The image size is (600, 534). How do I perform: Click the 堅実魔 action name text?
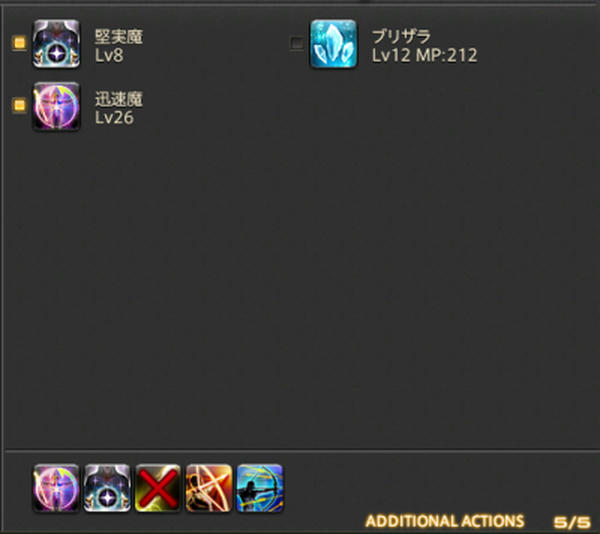click(119, 37)
